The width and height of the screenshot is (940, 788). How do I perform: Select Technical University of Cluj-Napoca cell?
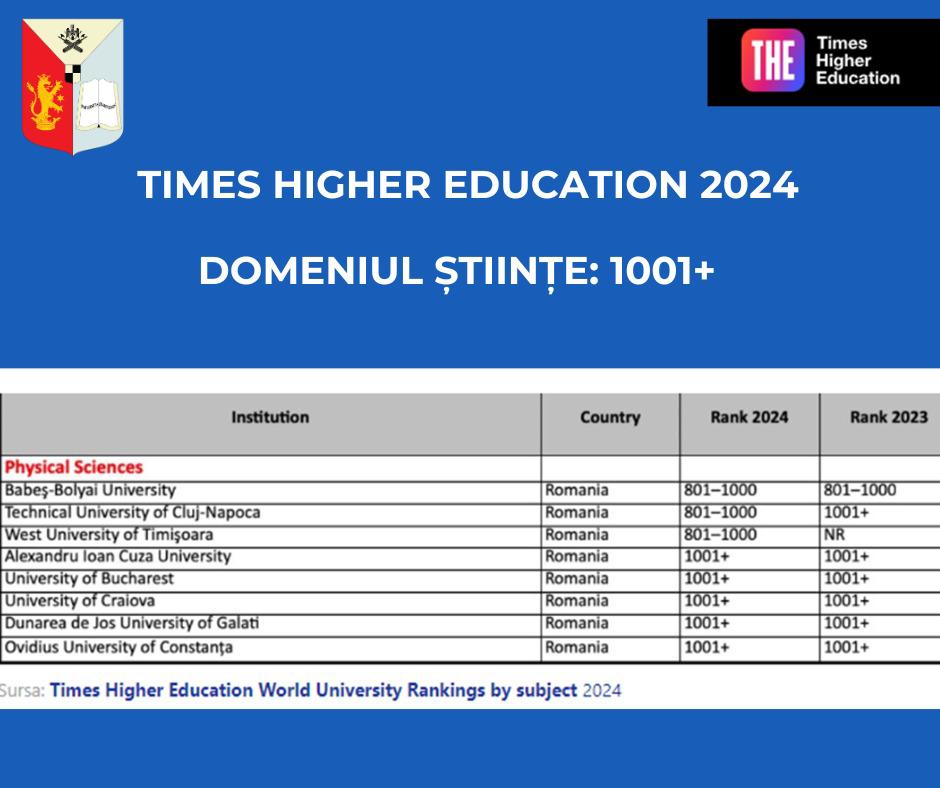pos(132,512)
